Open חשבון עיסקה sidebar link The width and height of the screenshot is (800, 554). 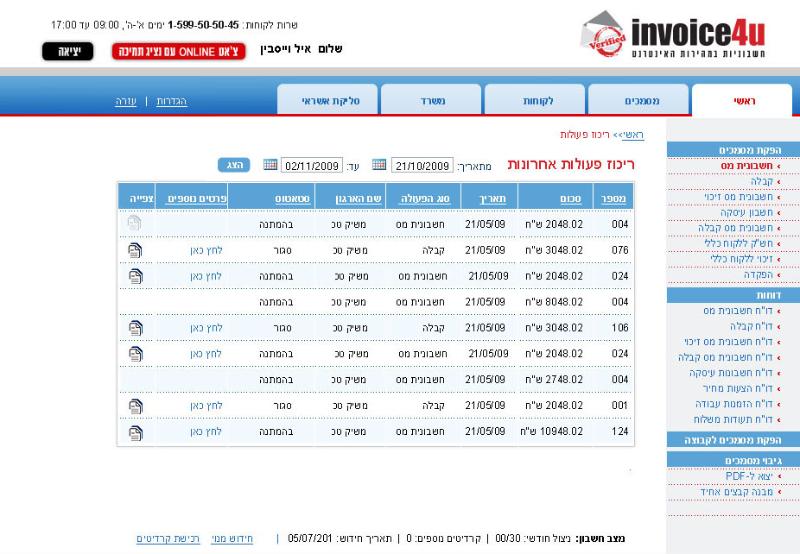746,212
